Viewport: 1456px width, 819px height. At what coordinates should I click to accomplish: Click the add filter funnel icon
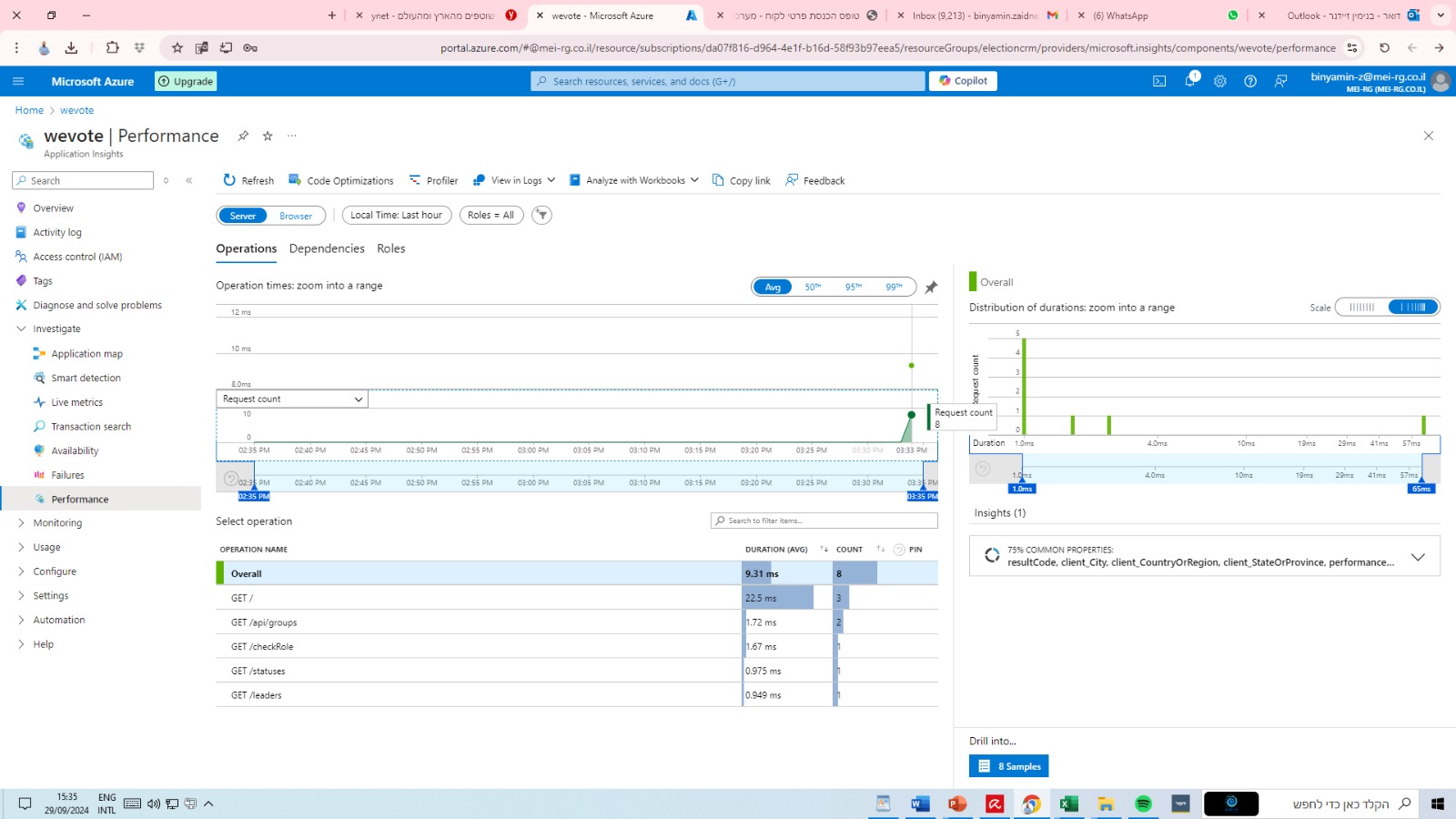pyautogui.click(x=541, y=215)
